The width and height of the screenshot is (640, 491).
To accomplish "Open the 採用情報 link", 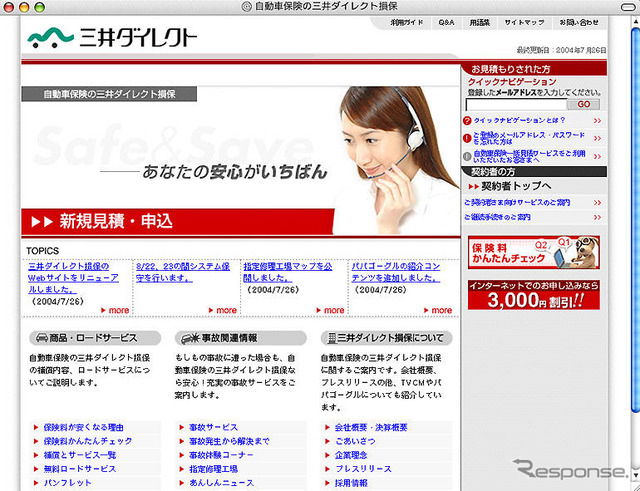I will [351, 483].
